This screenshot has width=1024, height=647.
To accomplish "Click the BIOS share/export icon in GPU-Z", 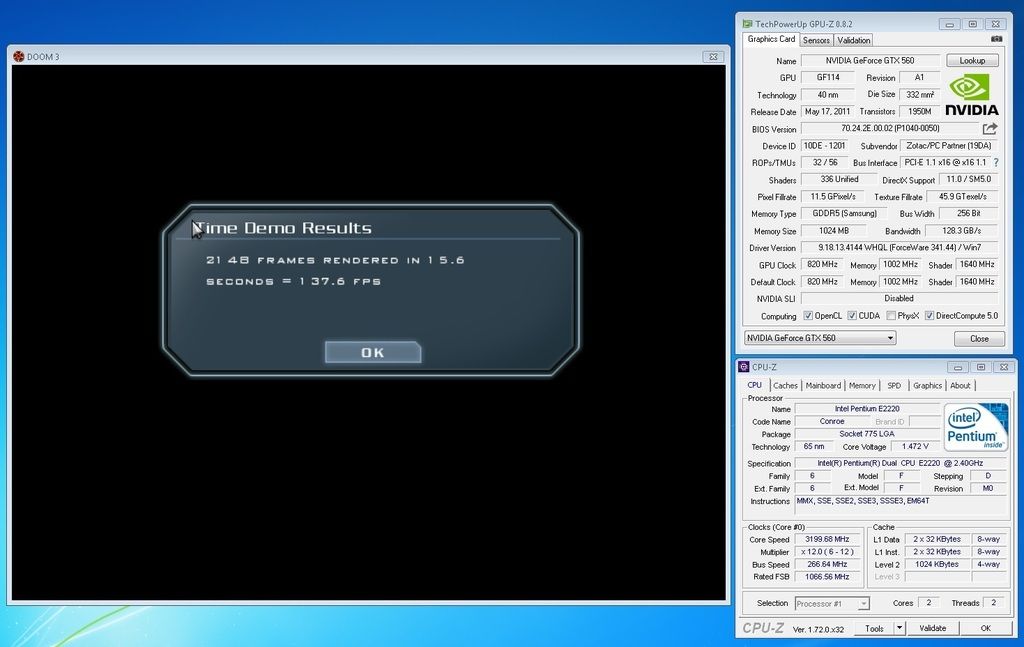I will click(989, 129).
